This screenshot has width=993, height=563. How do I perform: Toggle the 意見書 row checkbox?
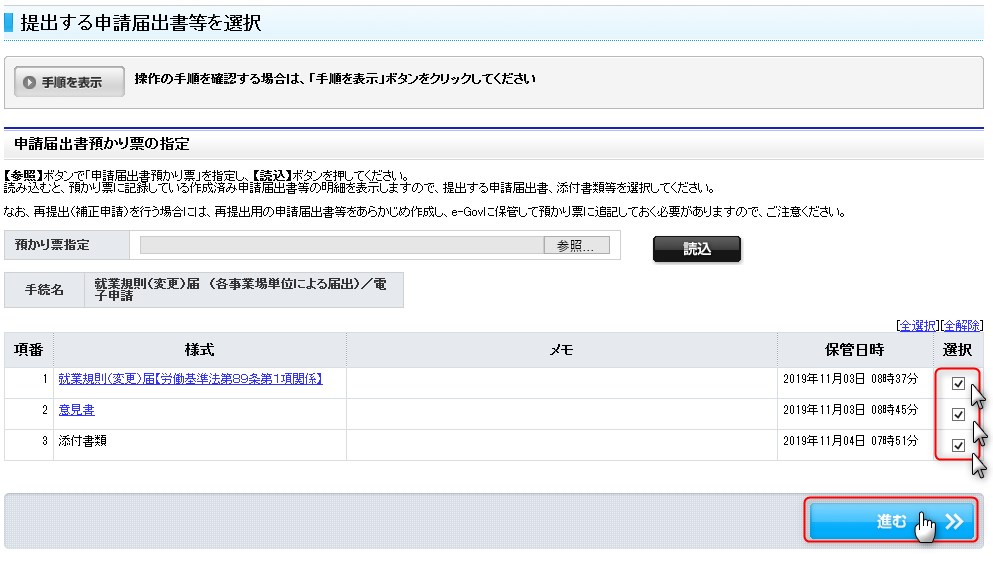pos(958,414)
